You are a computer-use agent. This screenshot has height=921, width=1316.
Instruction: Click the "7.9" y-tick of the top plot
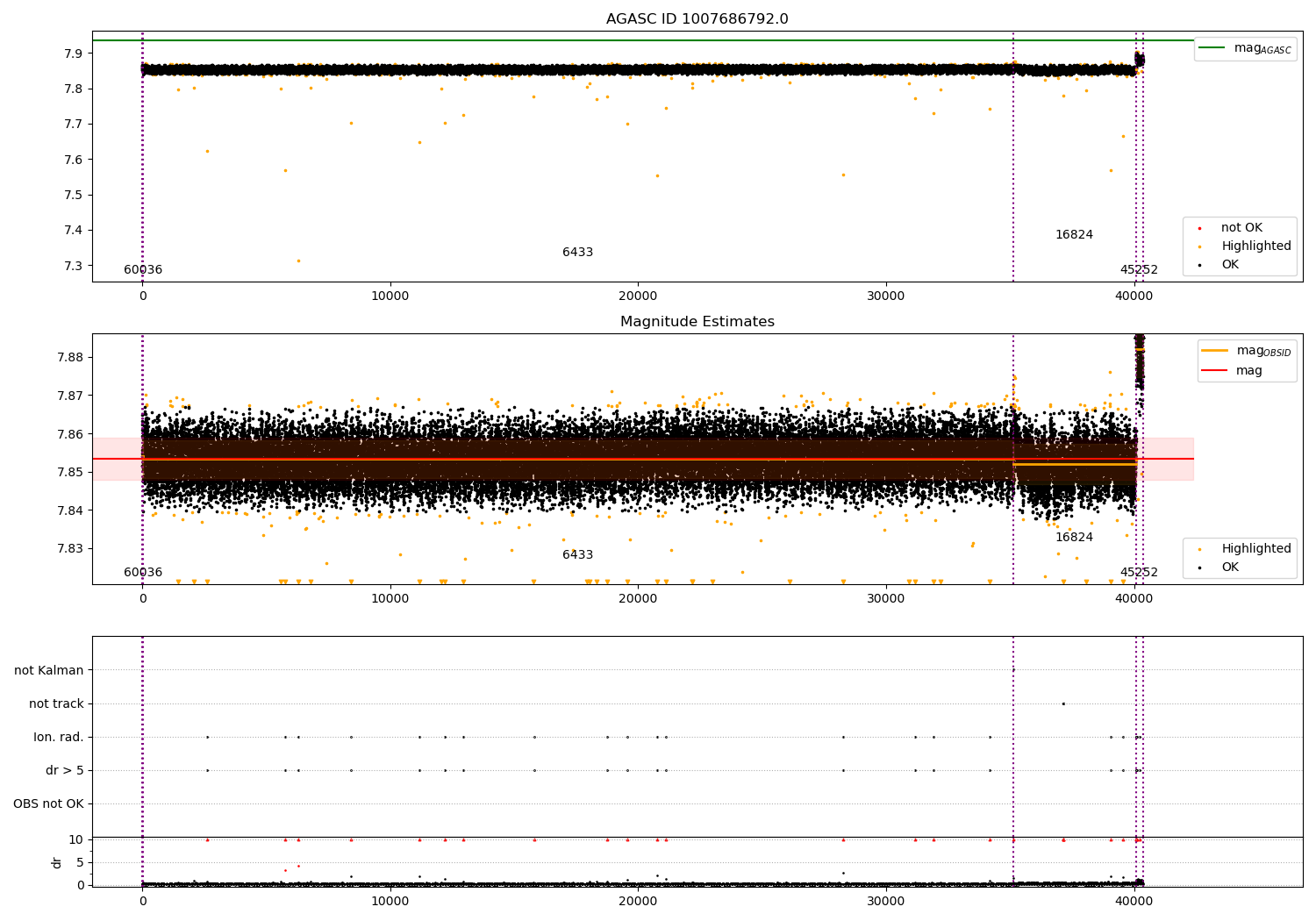tap(73, 54)
